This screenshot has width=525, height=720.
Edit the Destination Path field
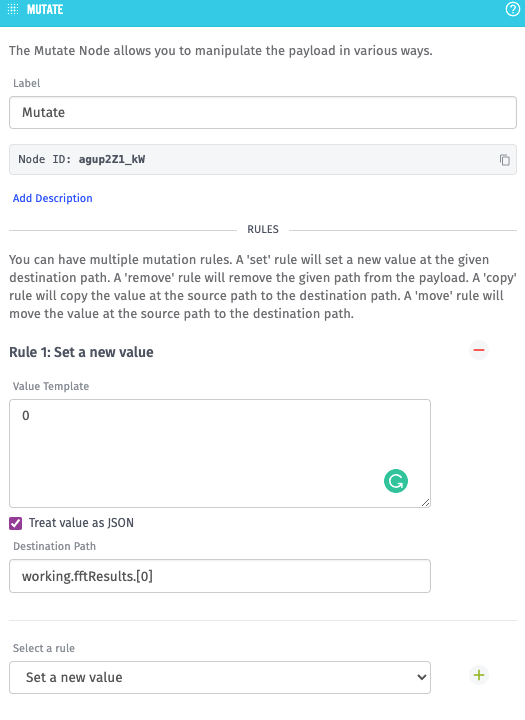pyautogui.click(x=220, y=576)
